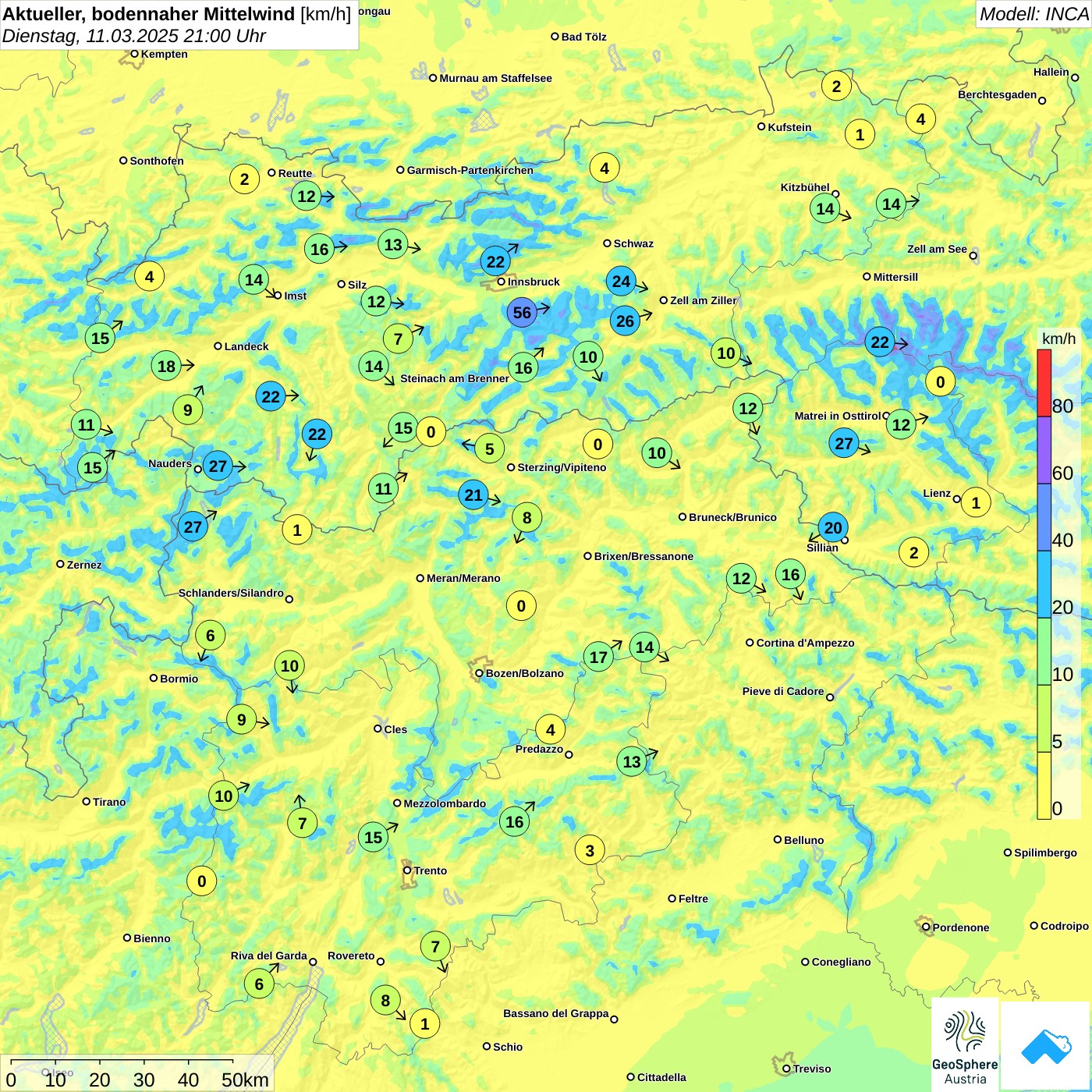Click the 6 km/h station near Riva del Garda
This screenshot has height=1092, width=1092.
coord(259,984)
